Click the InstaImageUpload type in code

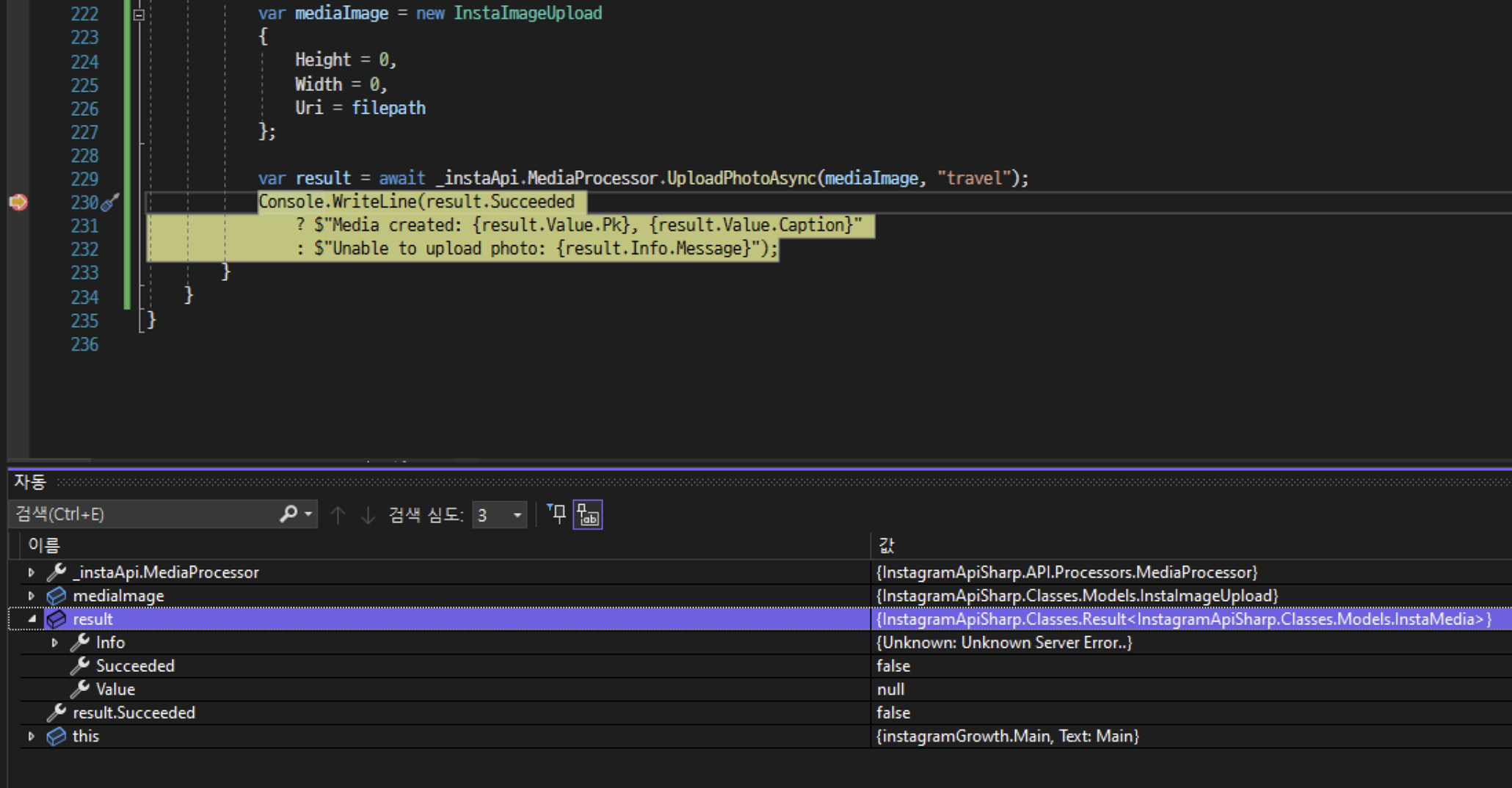(x=528, y=13)
